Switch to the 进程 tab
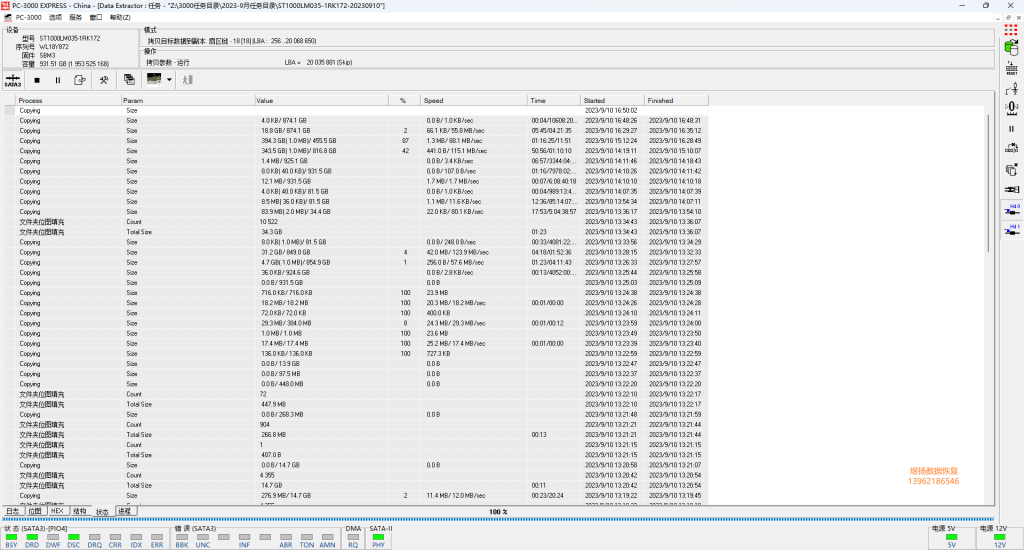 point(125,511)
